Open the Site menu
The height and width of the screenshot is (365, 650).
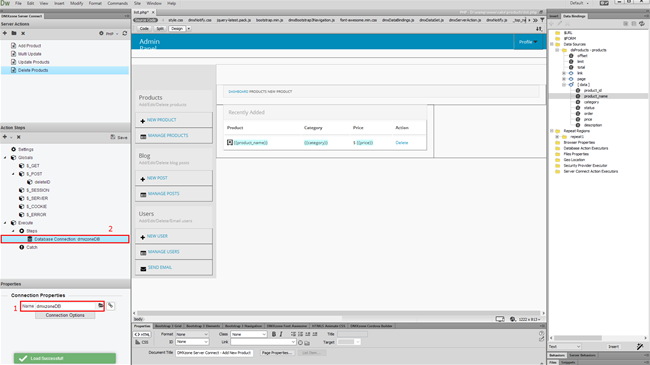coord(137,3)
